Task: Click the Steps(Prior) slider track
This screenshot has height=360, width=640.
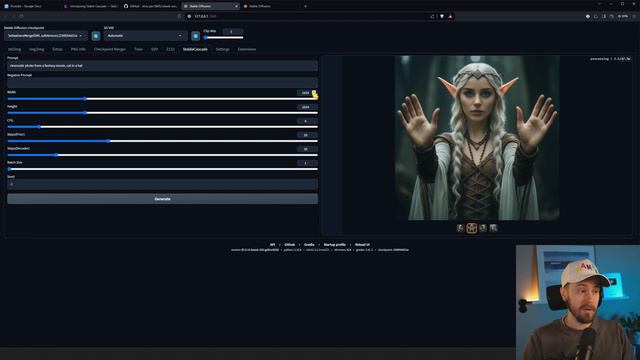Action: pos(162,141)
